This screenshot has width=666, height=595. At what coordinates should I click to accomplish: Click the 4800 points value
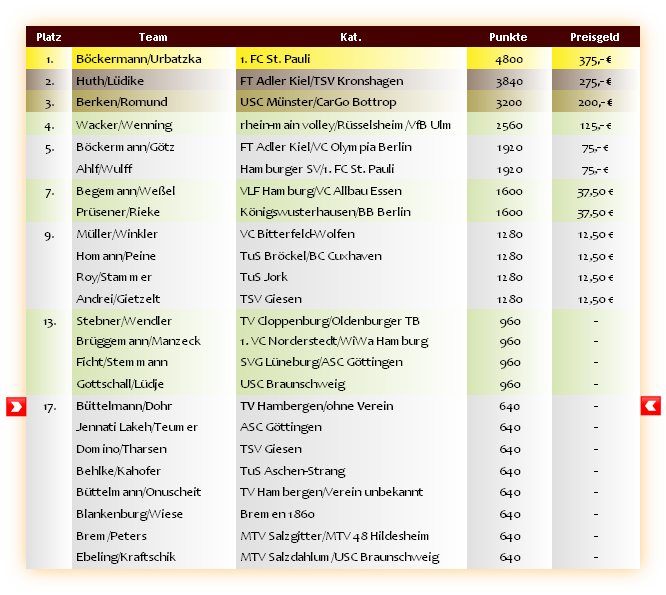(509, 59)
